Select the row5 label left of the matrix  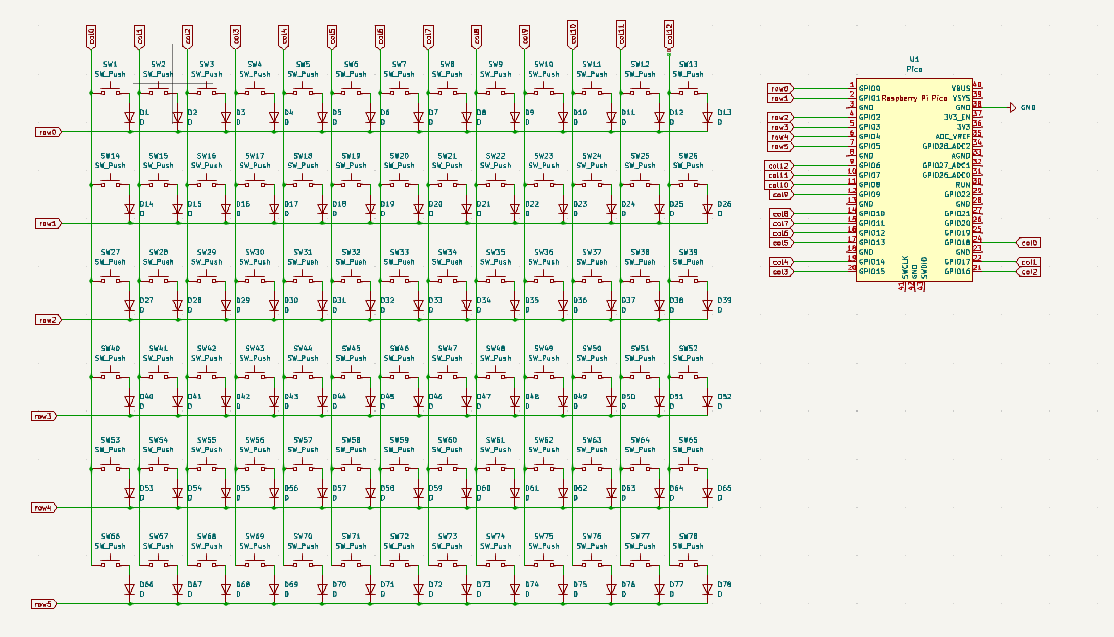(43, 604)
